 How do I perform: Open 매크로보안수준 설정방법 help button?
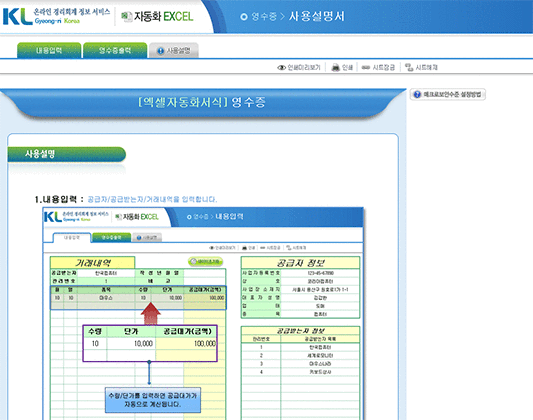(448, 94)
